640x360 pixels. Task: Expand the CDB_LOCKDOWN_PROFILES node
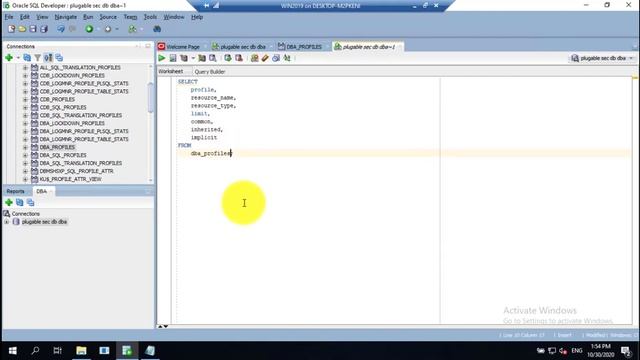[x=25, y=76]
